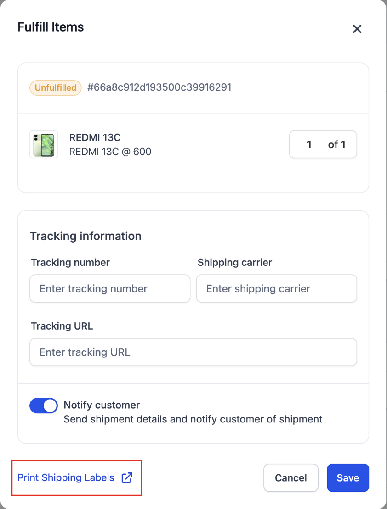Save the fulfillment

[x=348, y=478]
